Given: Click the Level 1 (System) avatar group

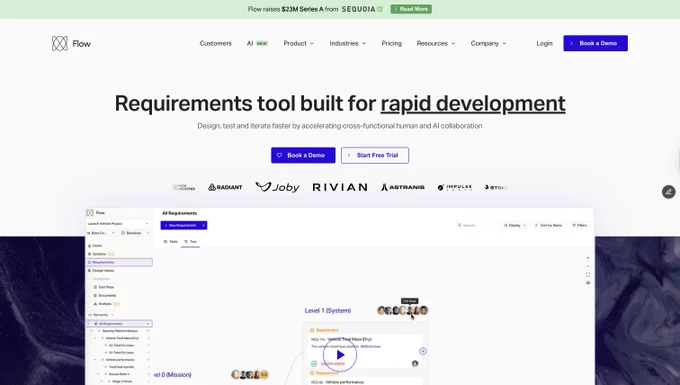Looking at the screenshot, I should coord(403,310).
